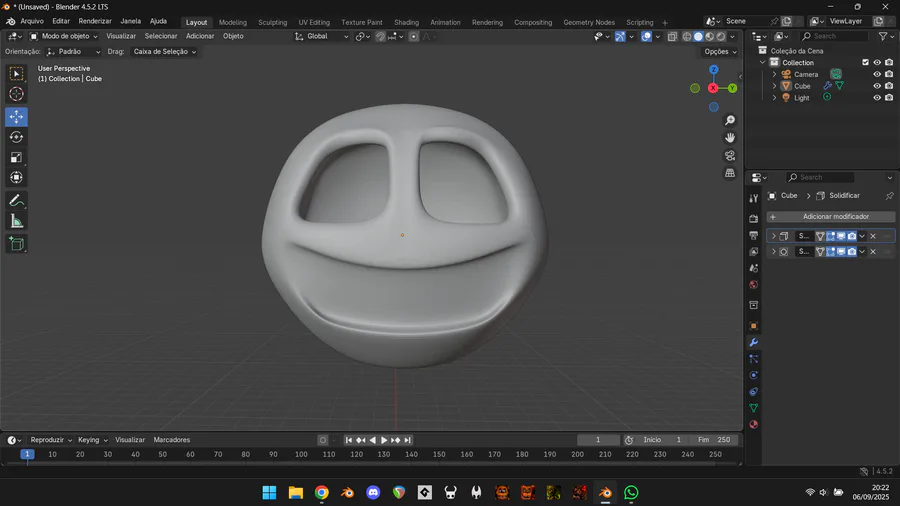Collapse the Collection in outliner

tap(763, 63)
